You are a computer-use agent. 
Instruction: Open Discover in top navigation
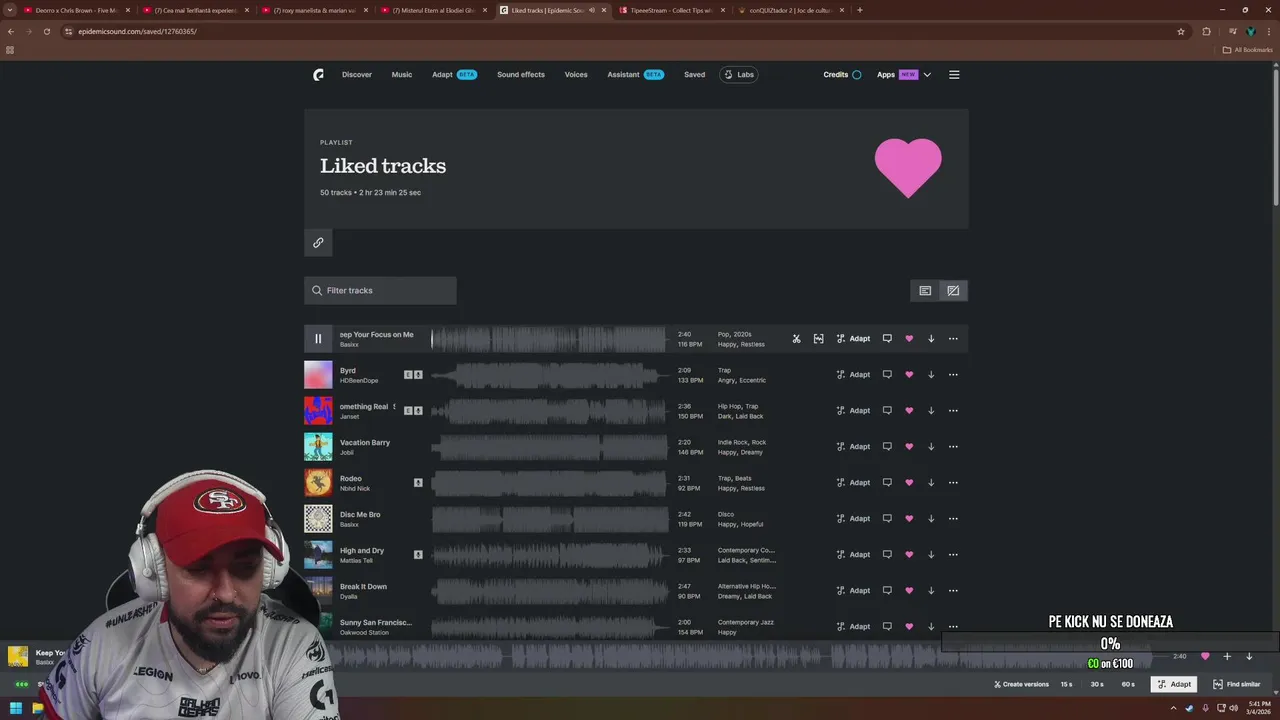(357, 75)
